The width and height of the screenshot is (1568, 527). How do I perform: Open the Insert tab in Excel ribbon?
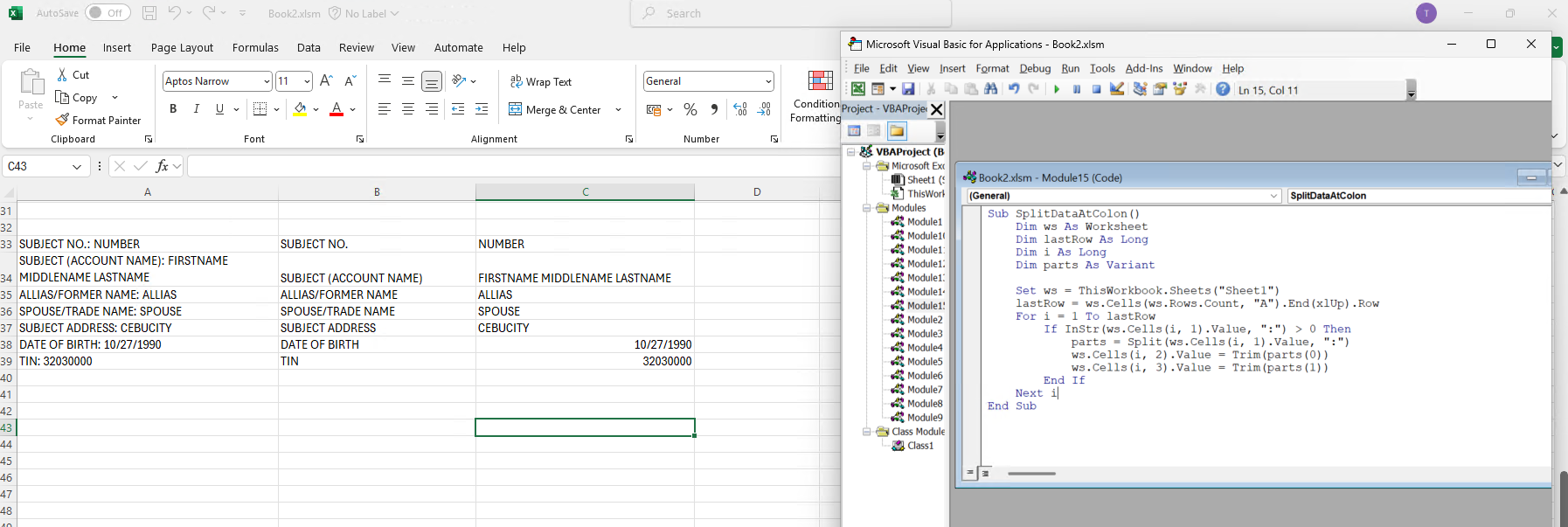point(117,47)
